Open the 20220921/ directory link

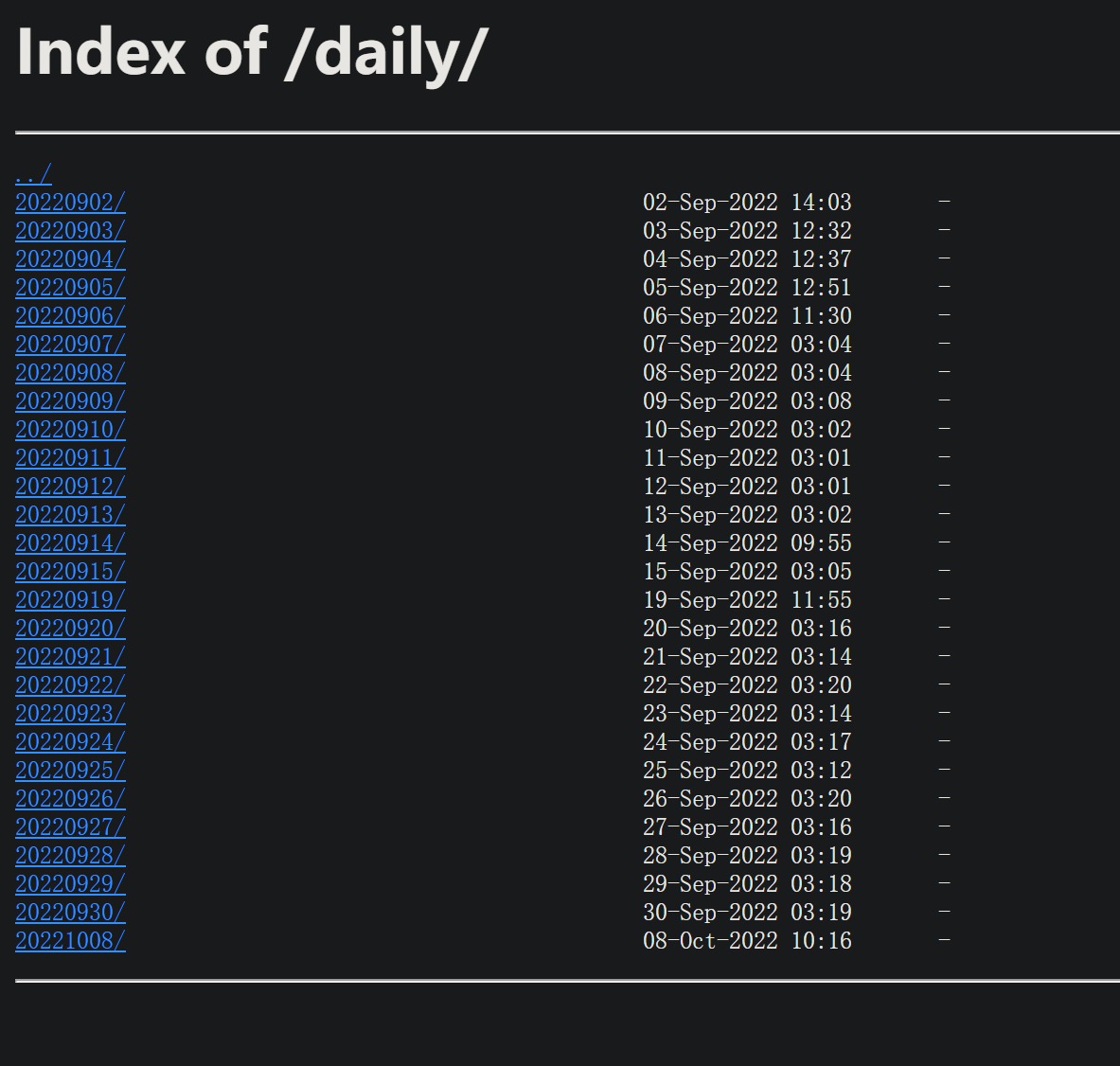pyautogui.click(x=71, y=657)
